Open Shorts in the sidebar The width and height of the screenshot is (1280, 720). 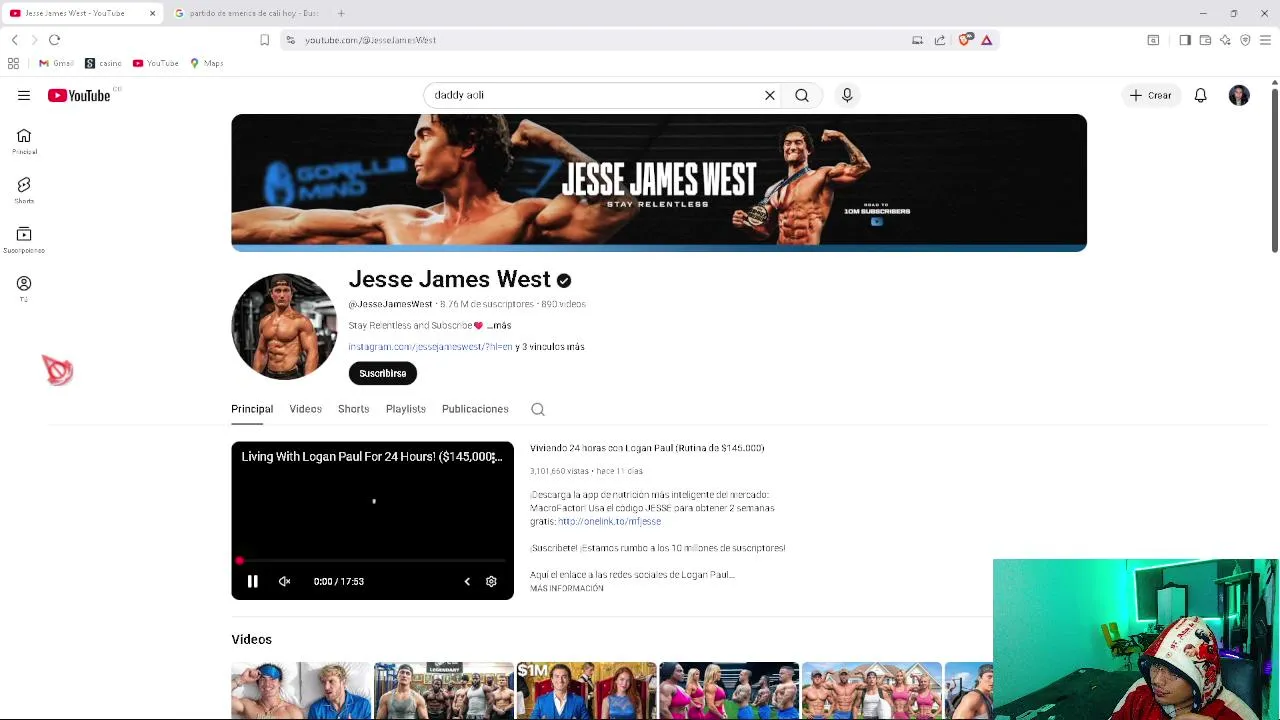(24, 190)
